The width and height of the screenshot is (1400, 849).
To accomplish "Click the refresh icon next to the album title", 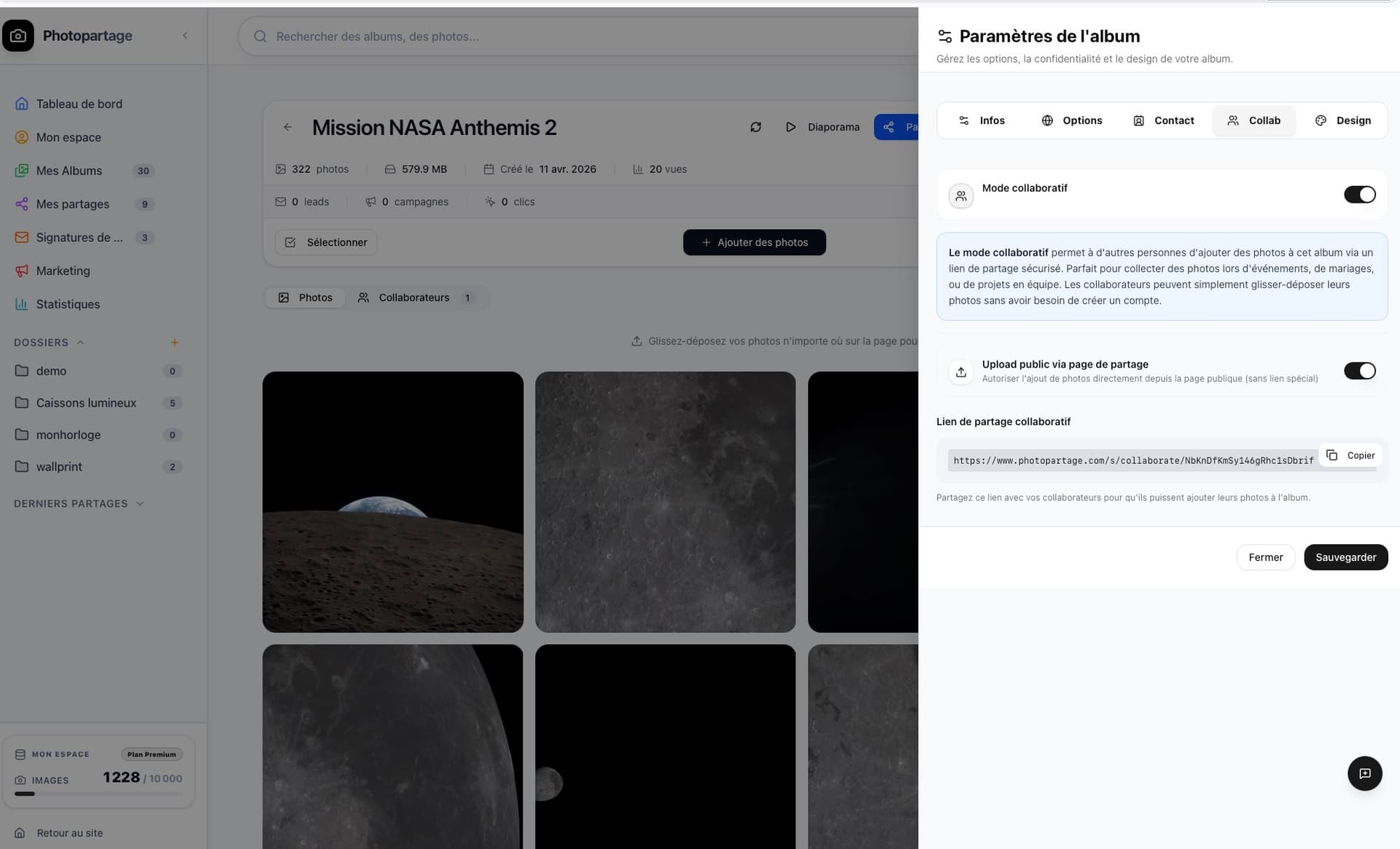I will click(755, 126).
